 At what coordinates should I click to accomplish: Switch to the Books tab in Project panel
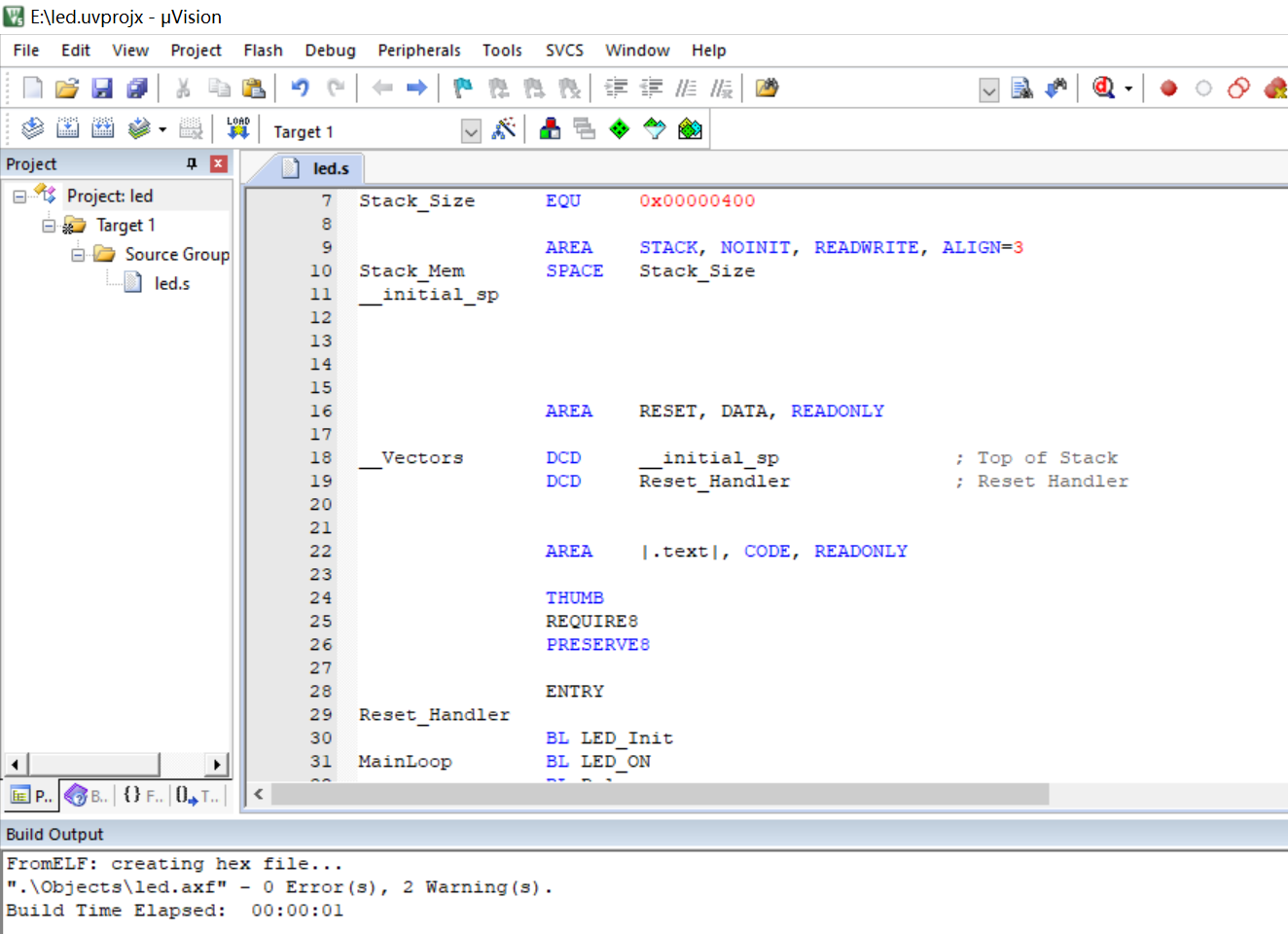(87, 796)
